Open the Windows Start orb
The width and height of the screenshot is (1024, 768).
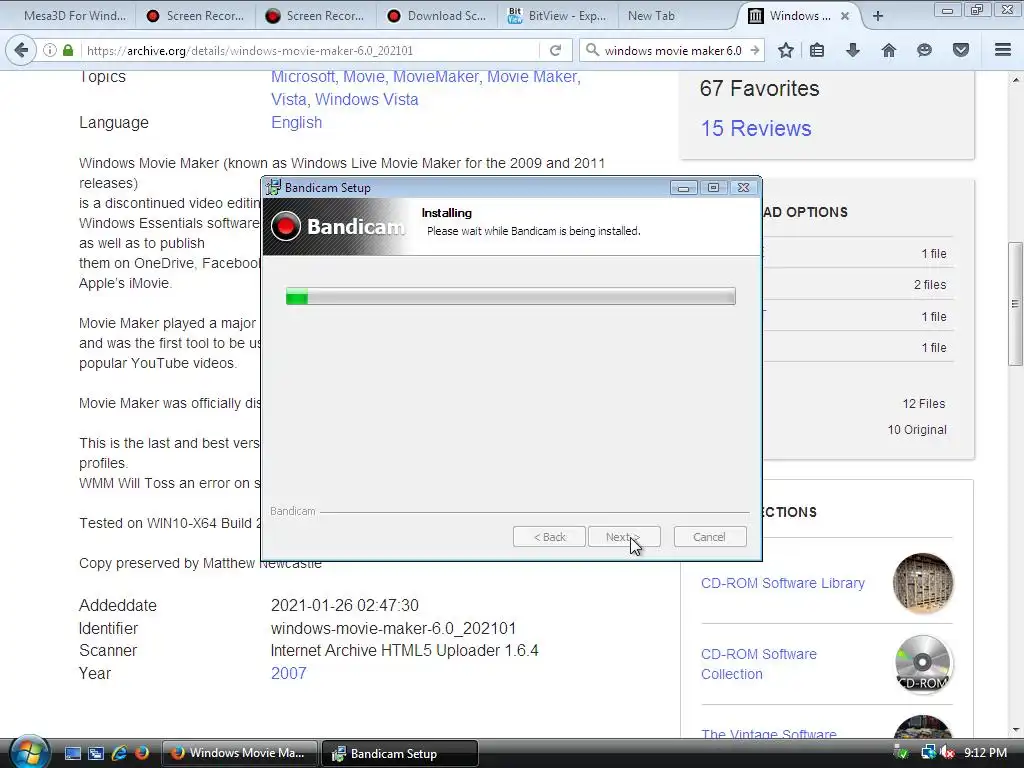click(x=29, y=752)
